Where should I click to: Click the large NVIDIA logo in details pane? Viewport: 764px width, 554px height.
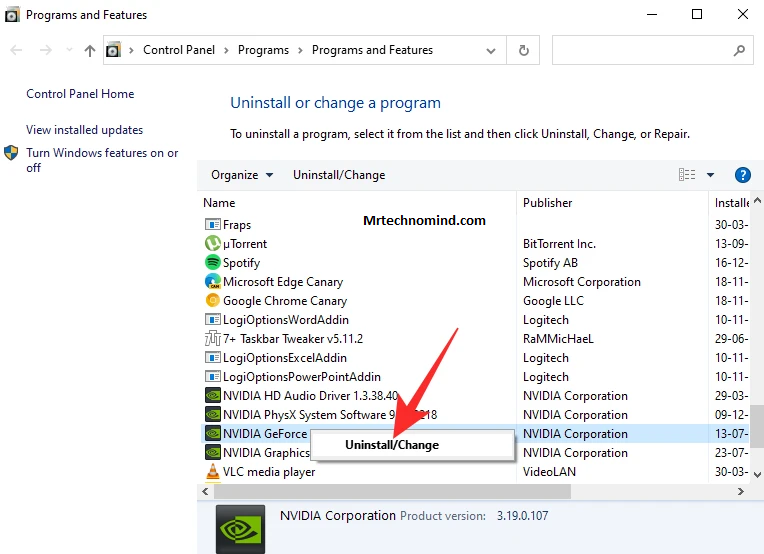click(240, 529)
